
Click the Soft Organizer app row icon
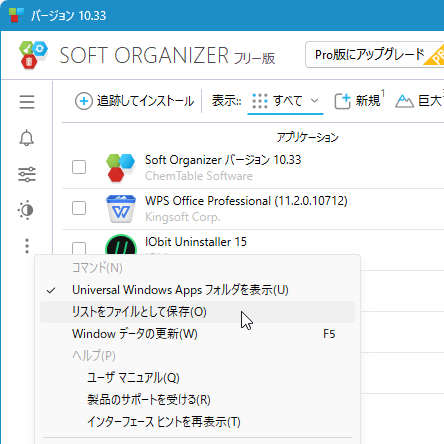coord(120,167)
